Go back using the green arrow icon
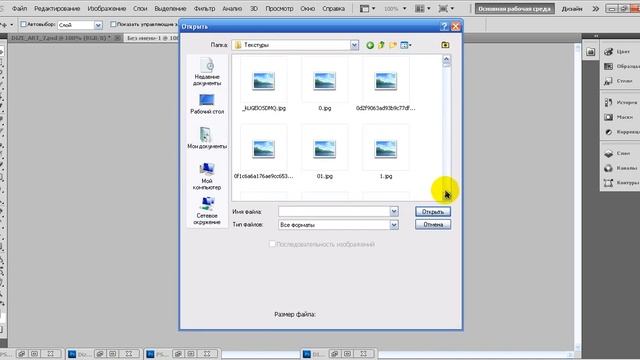The image size is (640, 360). (370, 45)
